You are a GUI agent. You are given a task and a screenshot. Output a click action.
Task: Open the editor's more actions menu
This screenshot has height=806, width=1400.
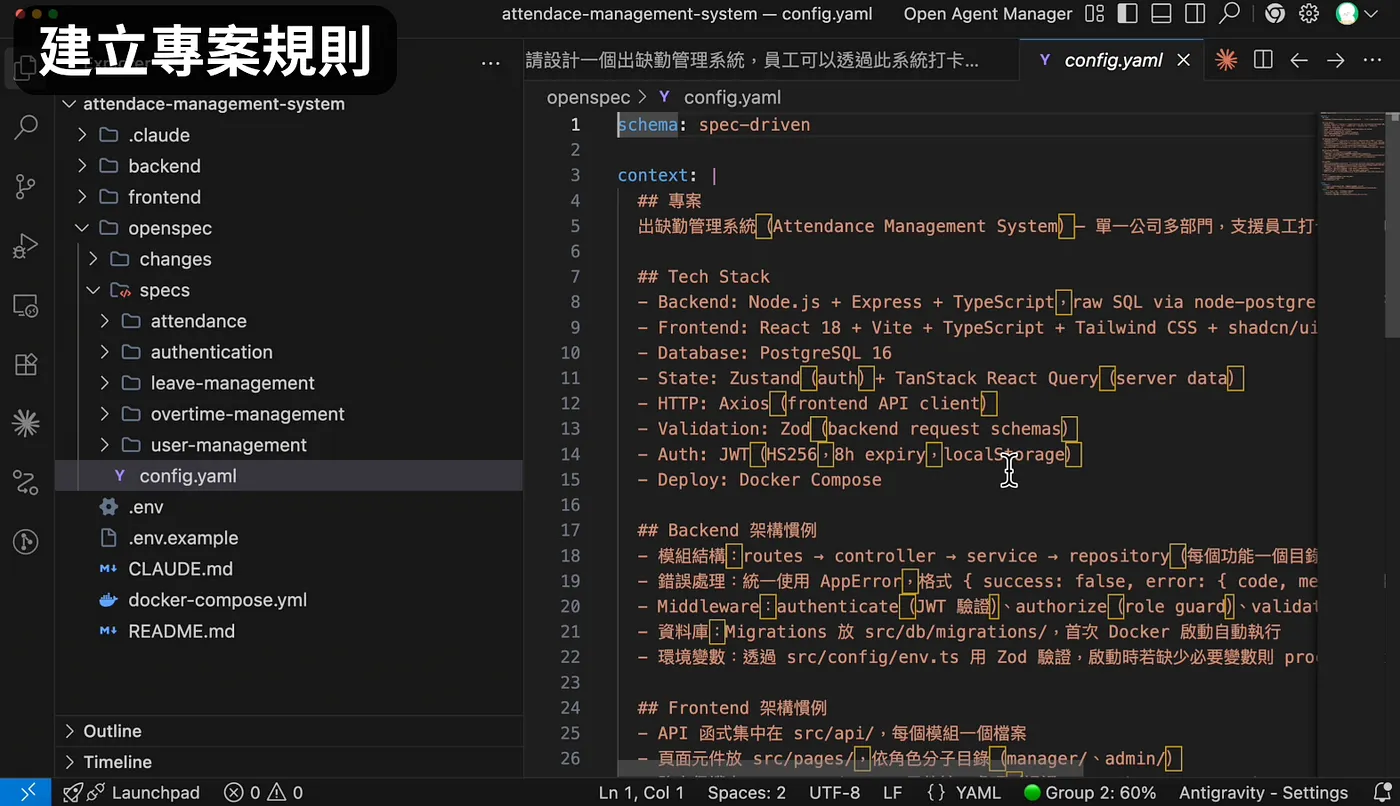coord(1371,60)
